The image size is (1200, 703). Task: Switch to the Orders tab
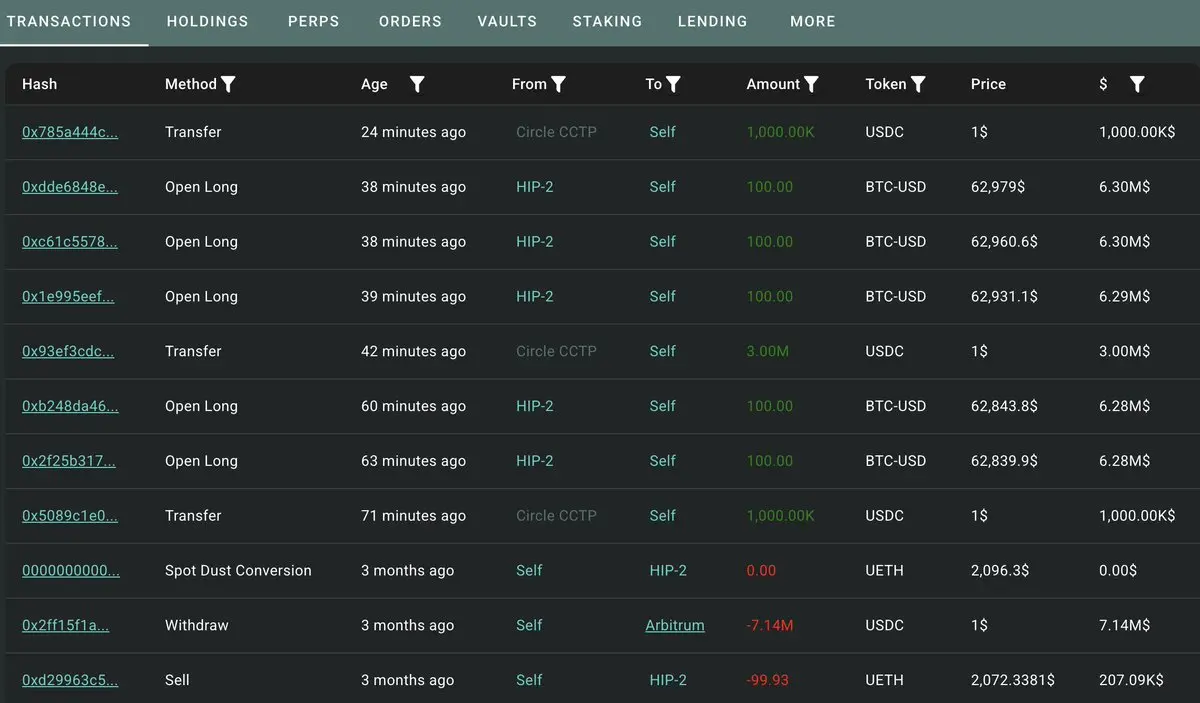410,21
